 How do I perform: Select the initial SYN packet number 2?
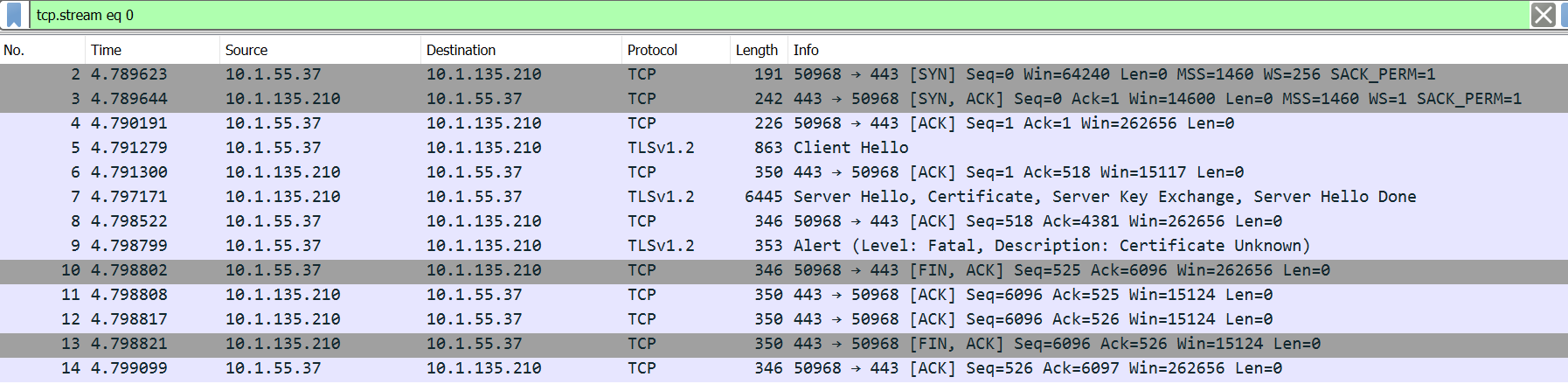tap(1114, 74)
